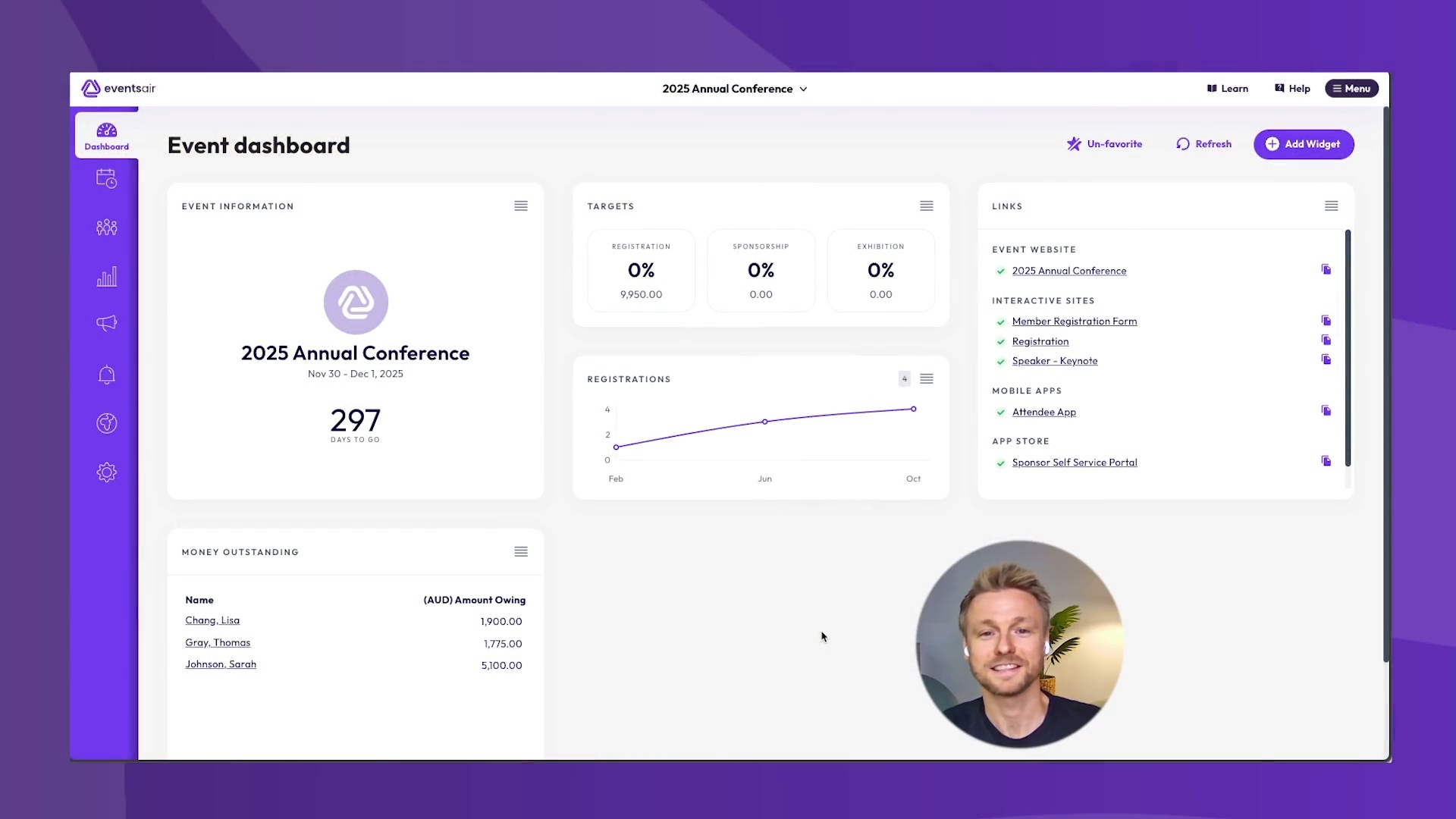
Task: Copy the Registration site link
Action: click(1326, 340)
